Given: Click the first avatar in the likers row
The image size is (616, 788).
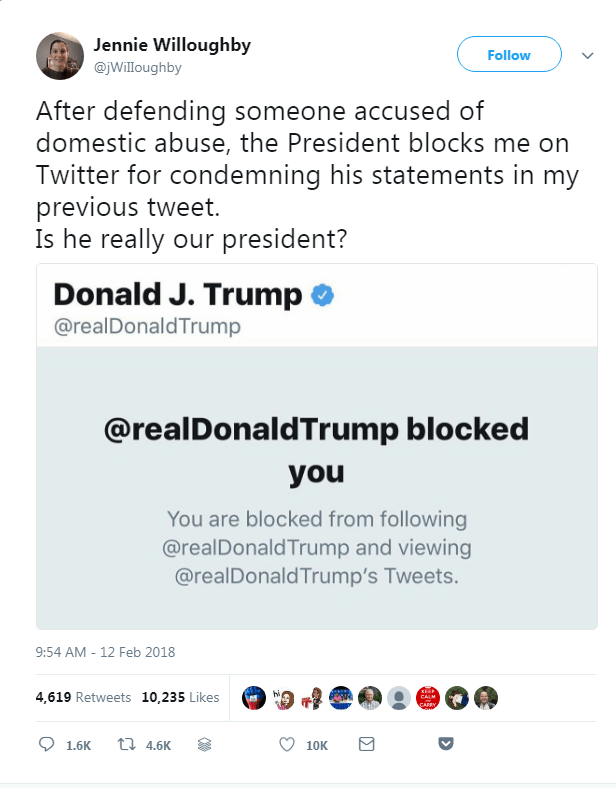Looking at the screenshot, I should coord(254,697).
